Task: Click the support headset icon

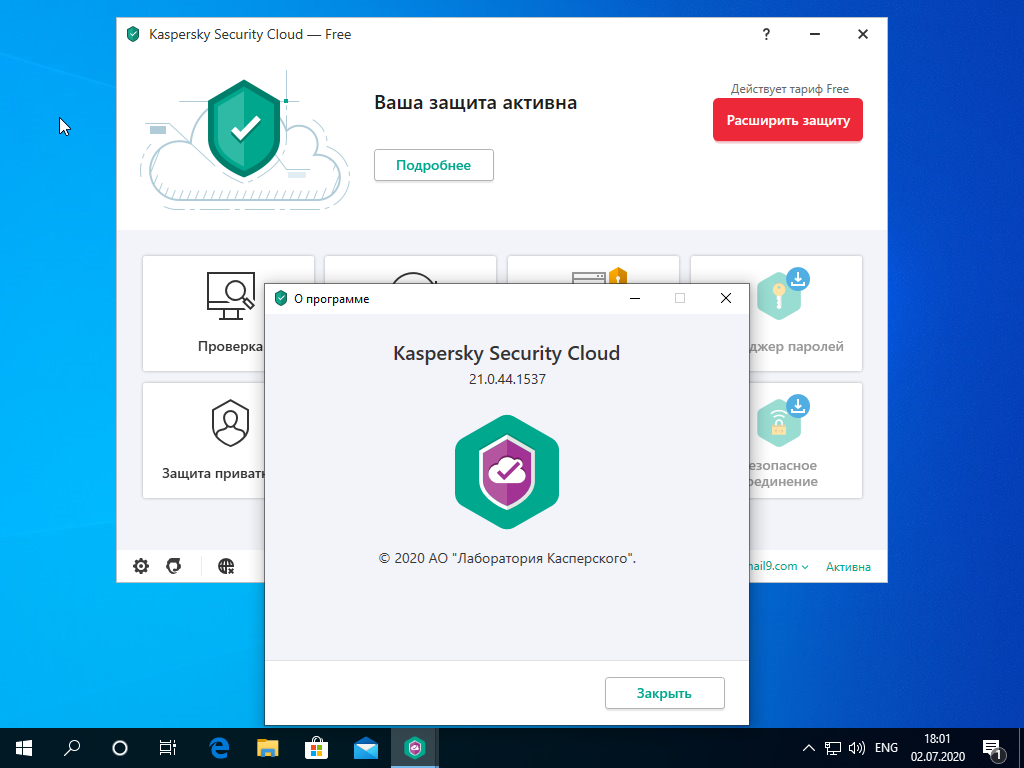Action: click(x=174, y=566)
